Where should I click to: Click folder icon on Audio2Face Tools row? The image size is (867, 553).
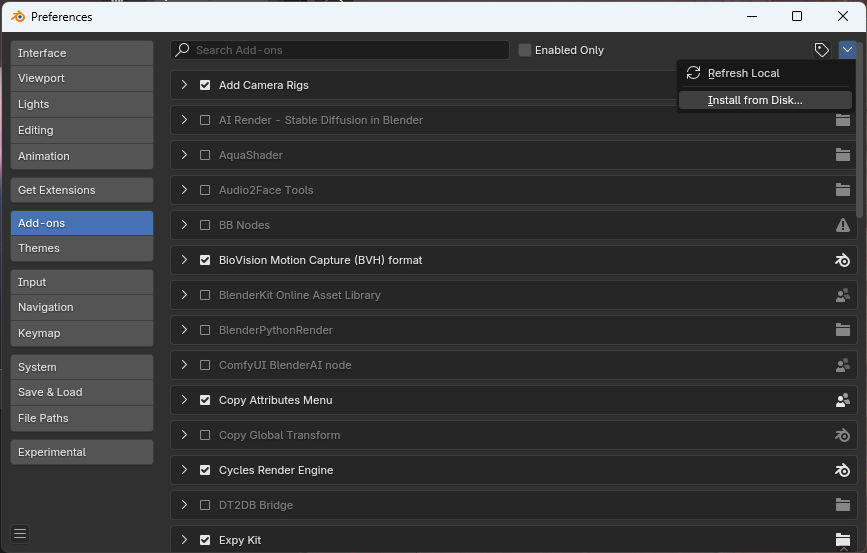[x=842, y=190]
